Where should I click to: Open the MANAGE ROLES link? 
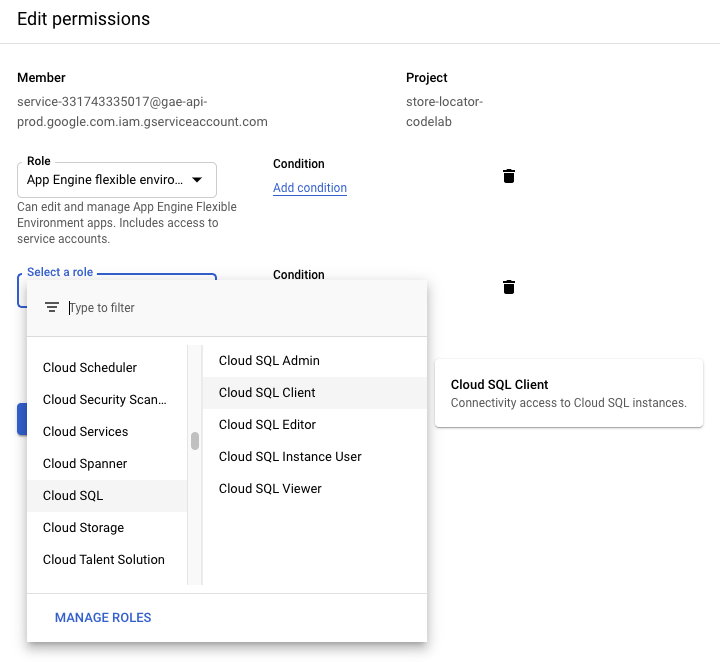(x=103, y=618)
